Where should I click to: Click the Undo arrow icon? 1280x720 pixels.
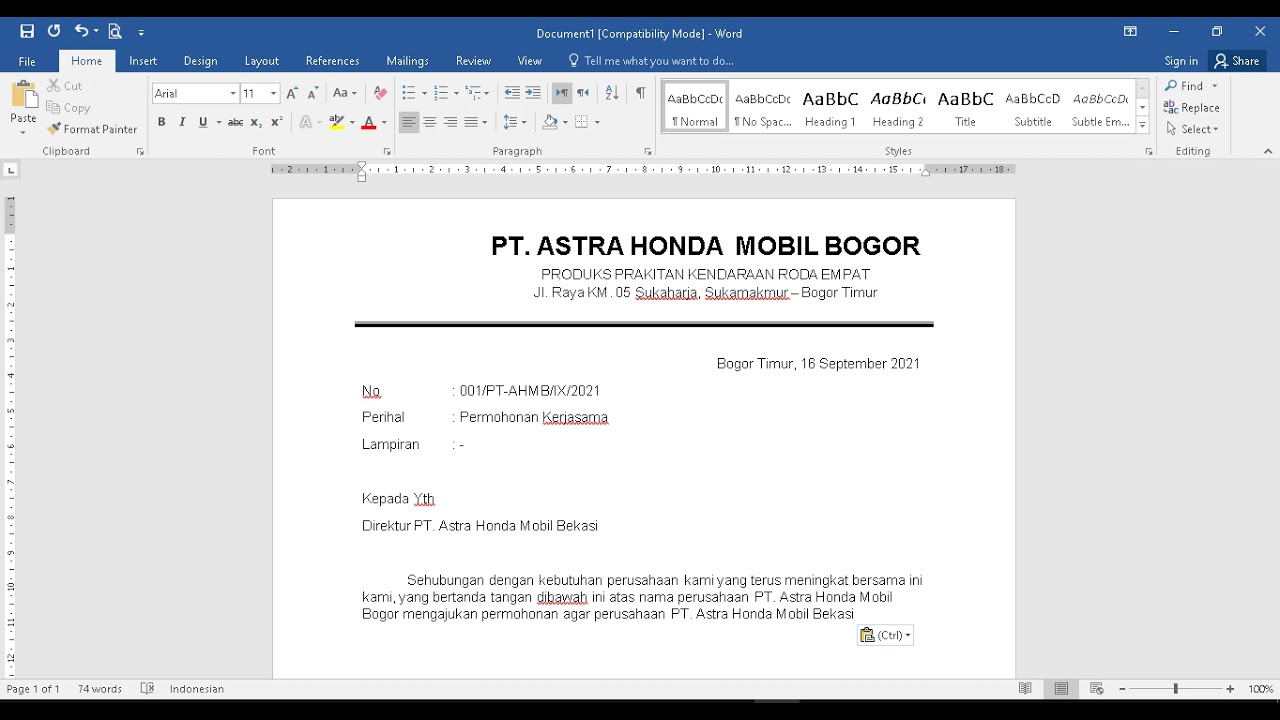click(x=81, y=32)
